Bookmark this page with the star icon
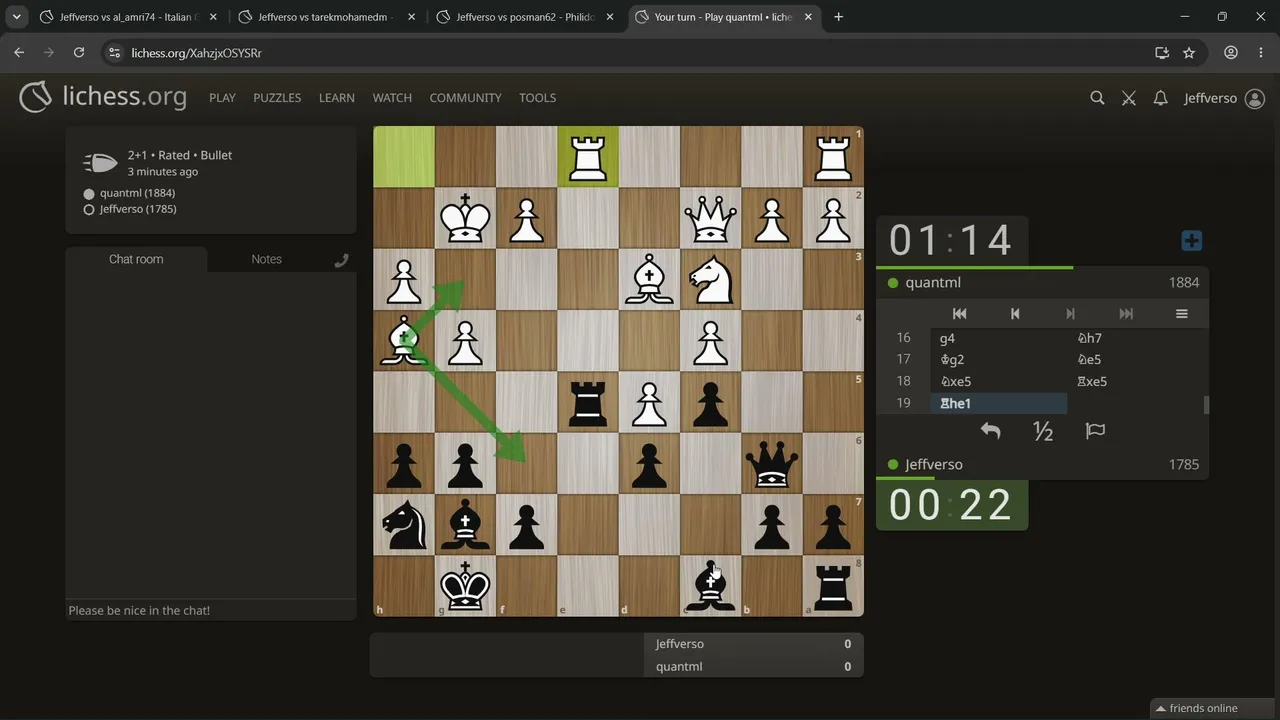Screen dimensions: 1280x720 click(x=1189, y=53)
